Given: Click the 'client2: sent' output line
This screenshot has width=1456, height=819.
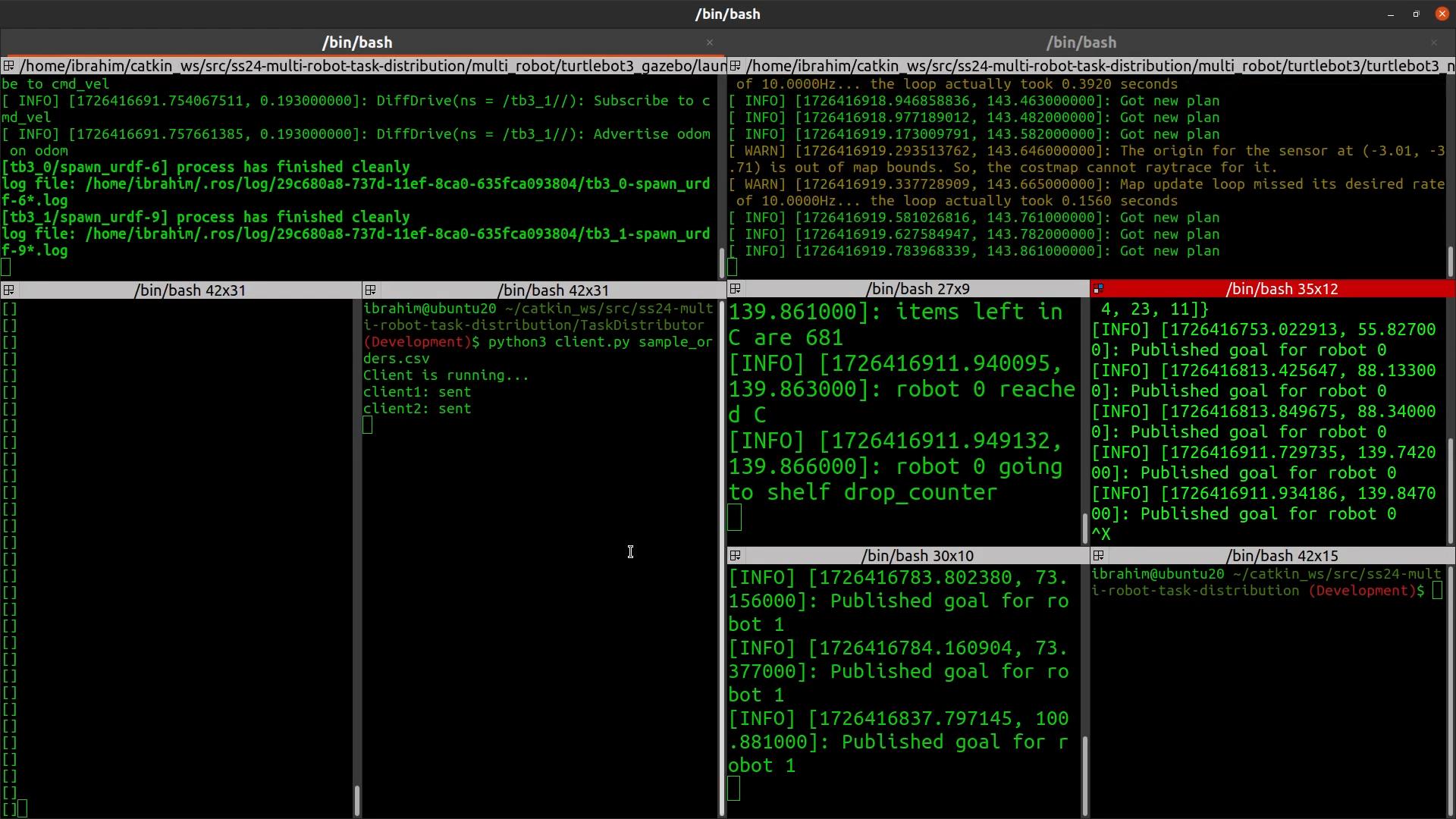Looking at the screenshot, I should 417,409.
